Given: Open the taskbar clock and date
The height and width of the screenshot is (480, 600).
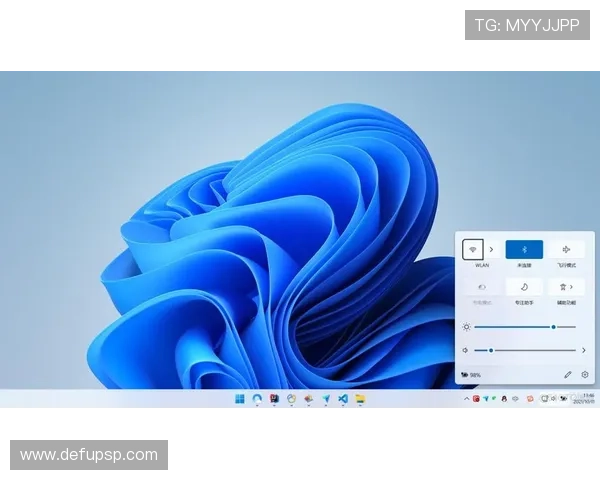Looking at the screenshot, I should [587, 398].
